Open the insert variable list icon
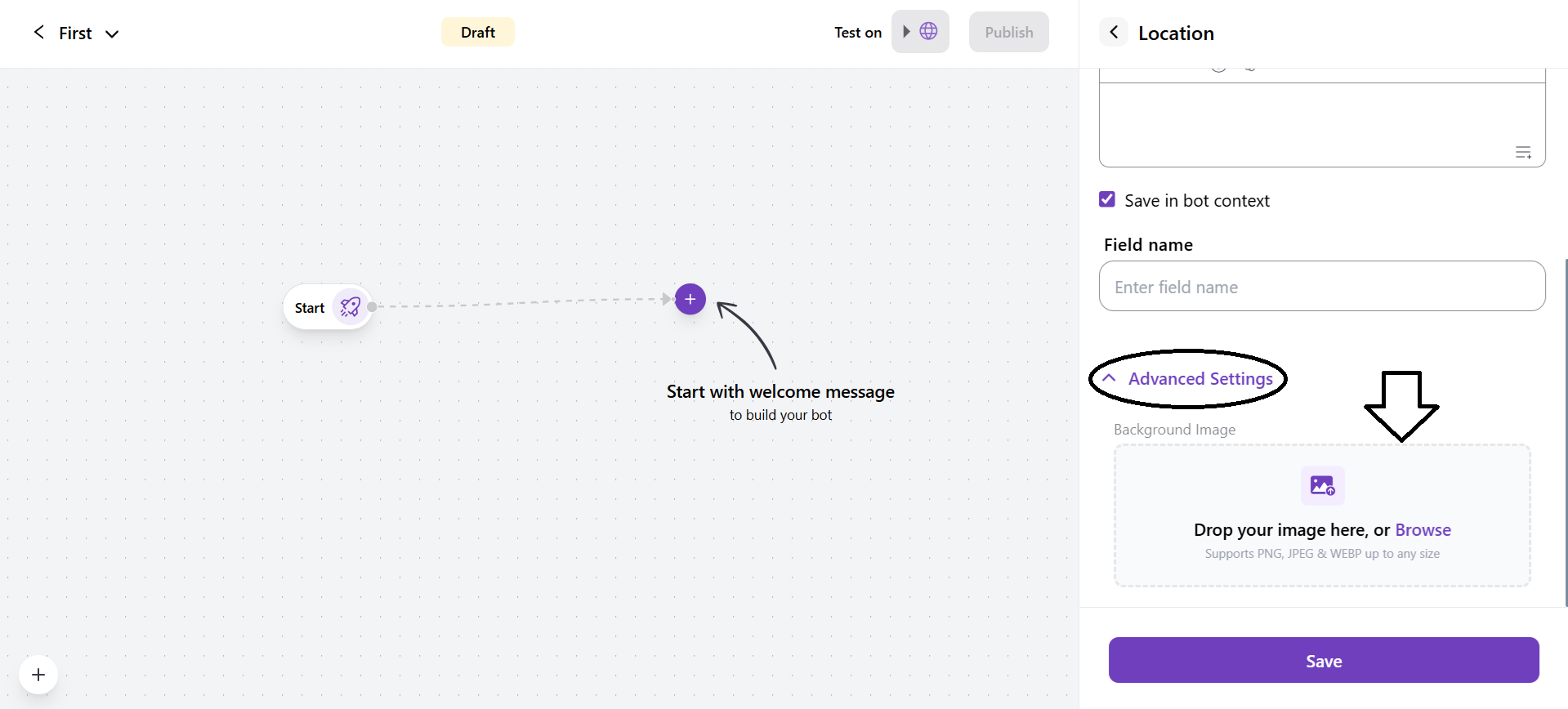The image size is (1568, 709). [x=1523, y=153]
